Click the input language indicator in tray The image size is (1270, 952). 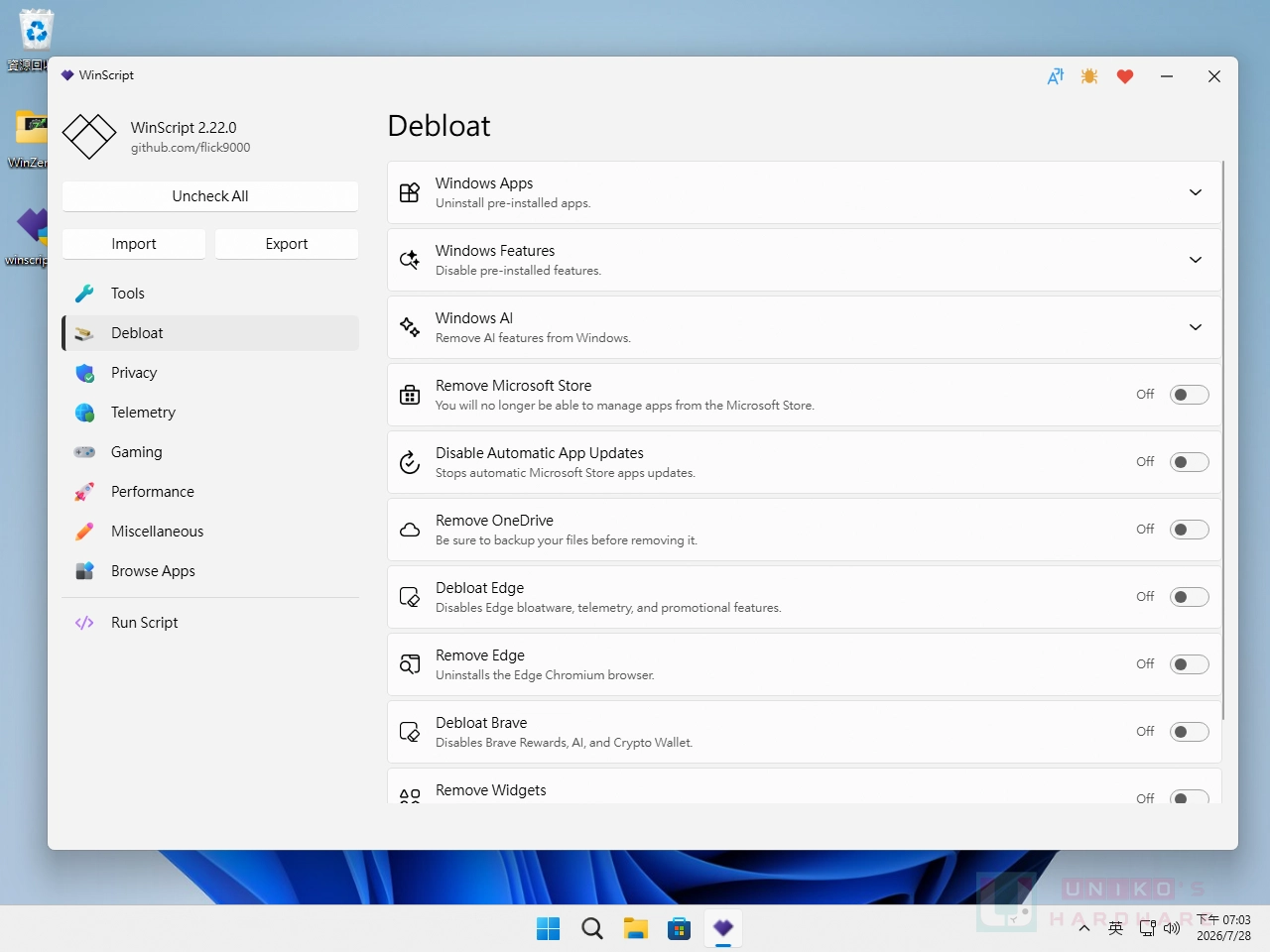[x=1116, y=928]
